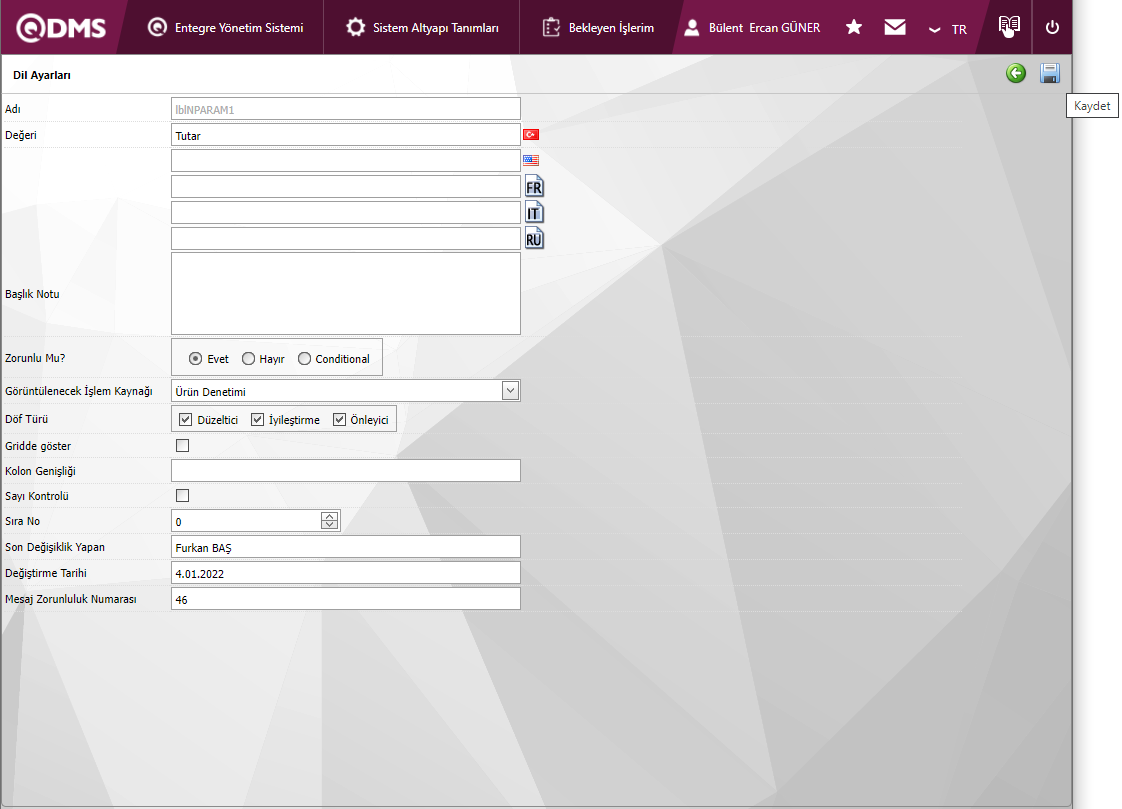Uncheck the Düzeltici checkbox
The height and width of the screenshot is (809, 1122).
(x=185, y=419)
